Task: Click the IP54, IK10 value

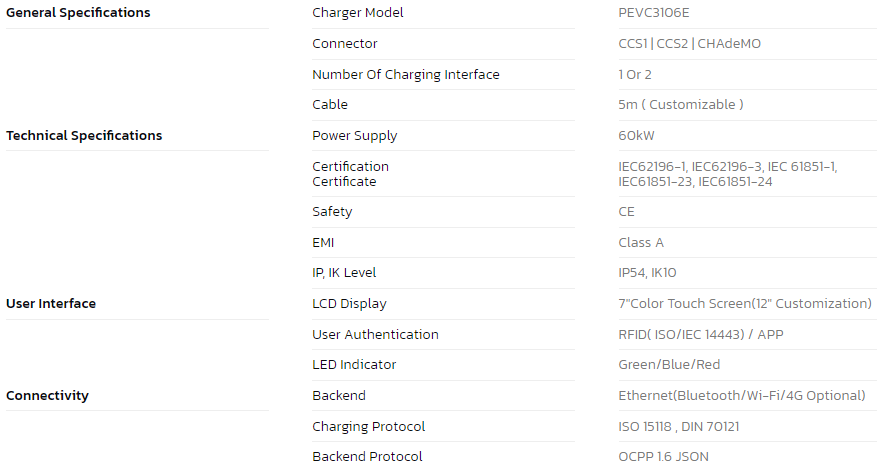Action: coord(647,272)
